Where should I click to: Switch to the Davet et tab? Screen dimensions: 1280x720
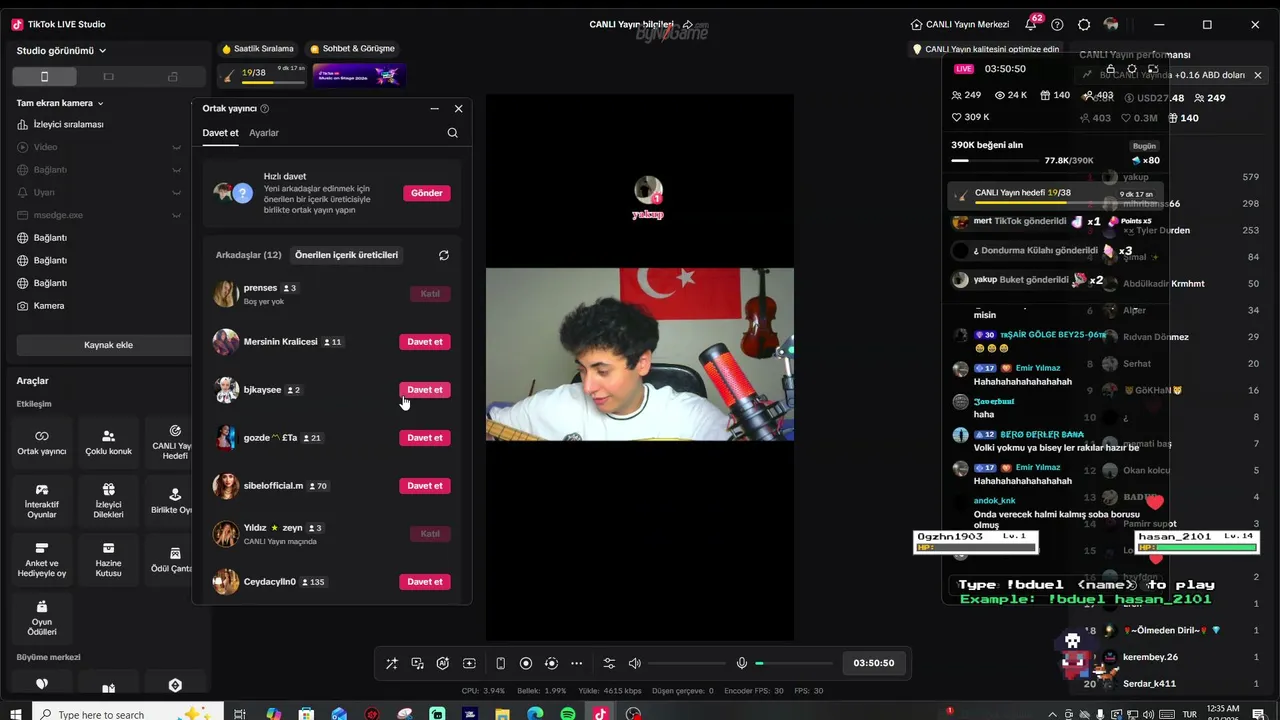220,133
